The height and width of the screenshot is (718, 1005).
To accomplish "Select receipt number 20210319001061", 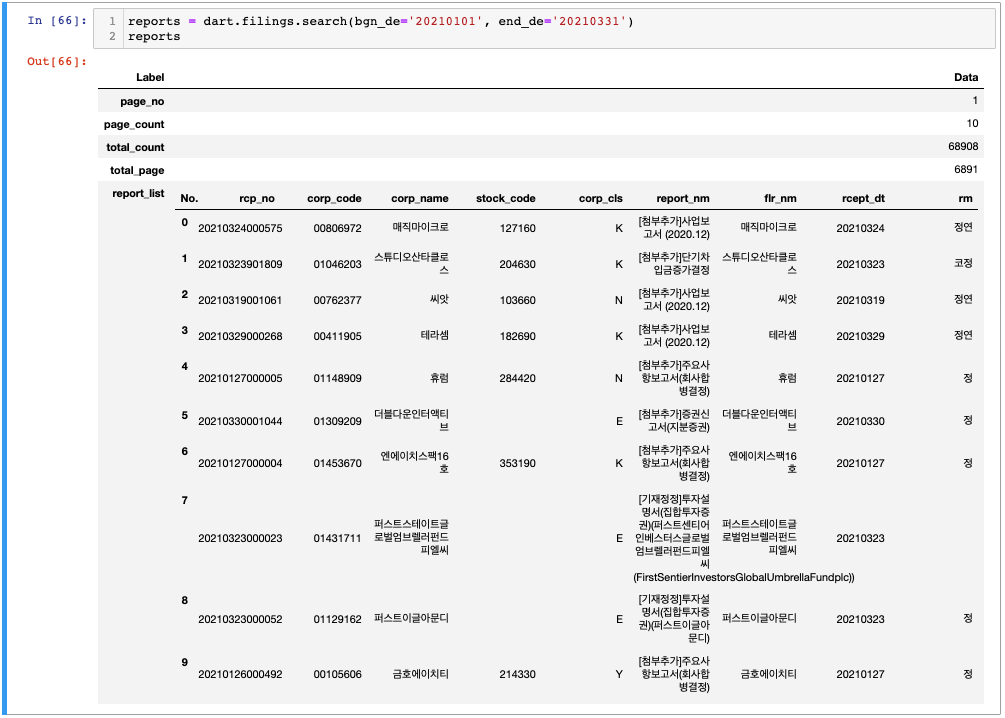I will point(240,300).
